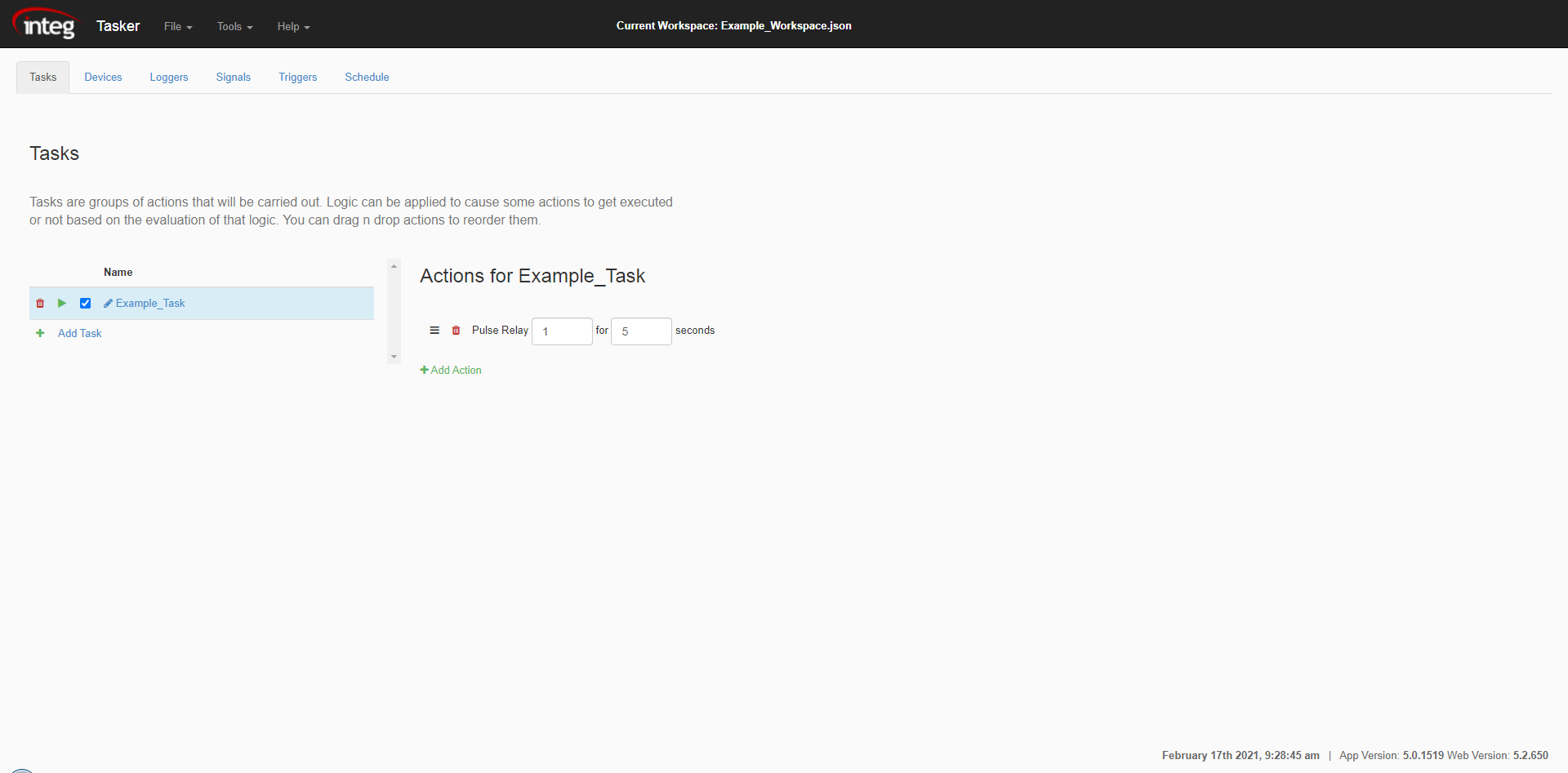Click the Current Workspace: Example_Workspace.json text
Screen dimensions: 1568x773
click(x=734, y=25)
